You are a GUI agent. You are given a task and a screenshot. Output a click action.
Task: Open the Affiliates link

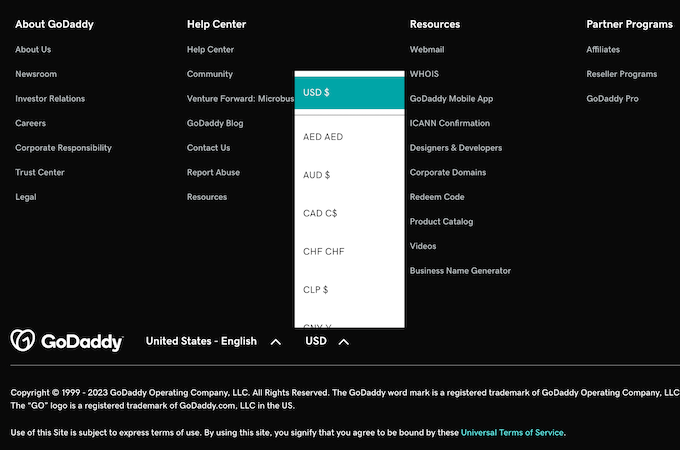click(603, 49)
